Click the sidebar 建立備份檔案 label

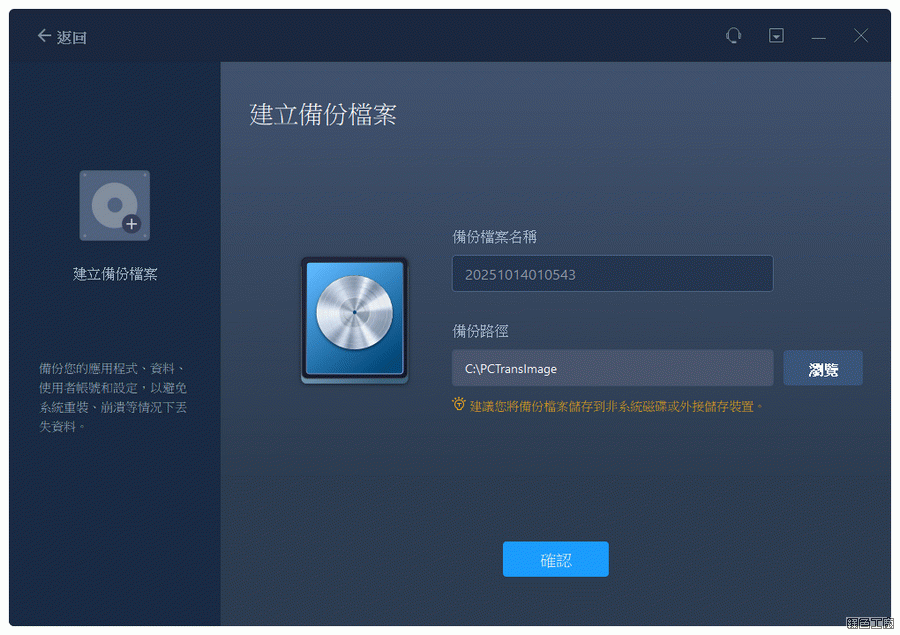click(x=115, y=274)
